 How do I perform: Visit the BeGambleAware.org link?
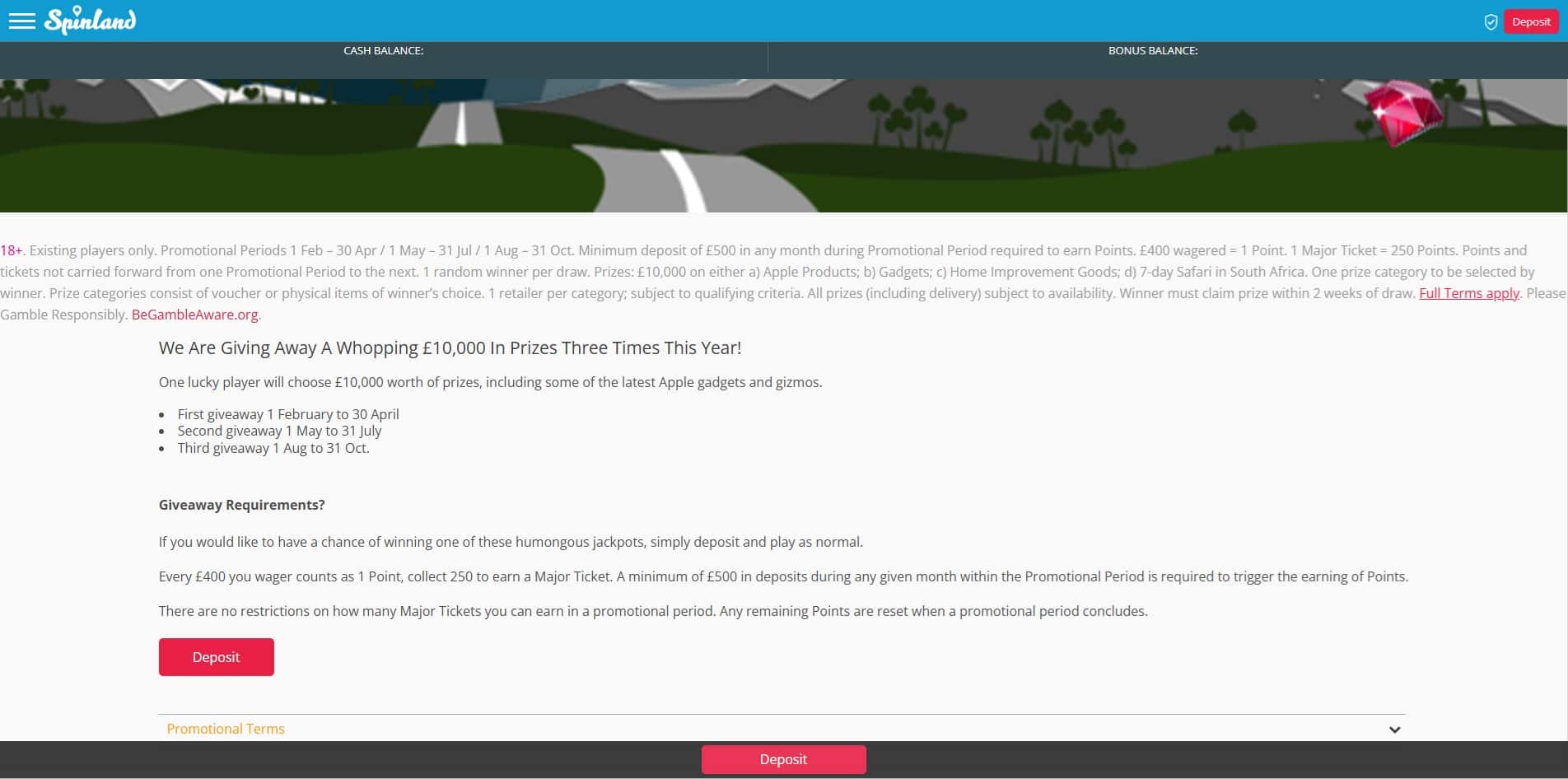pos(194,315)
